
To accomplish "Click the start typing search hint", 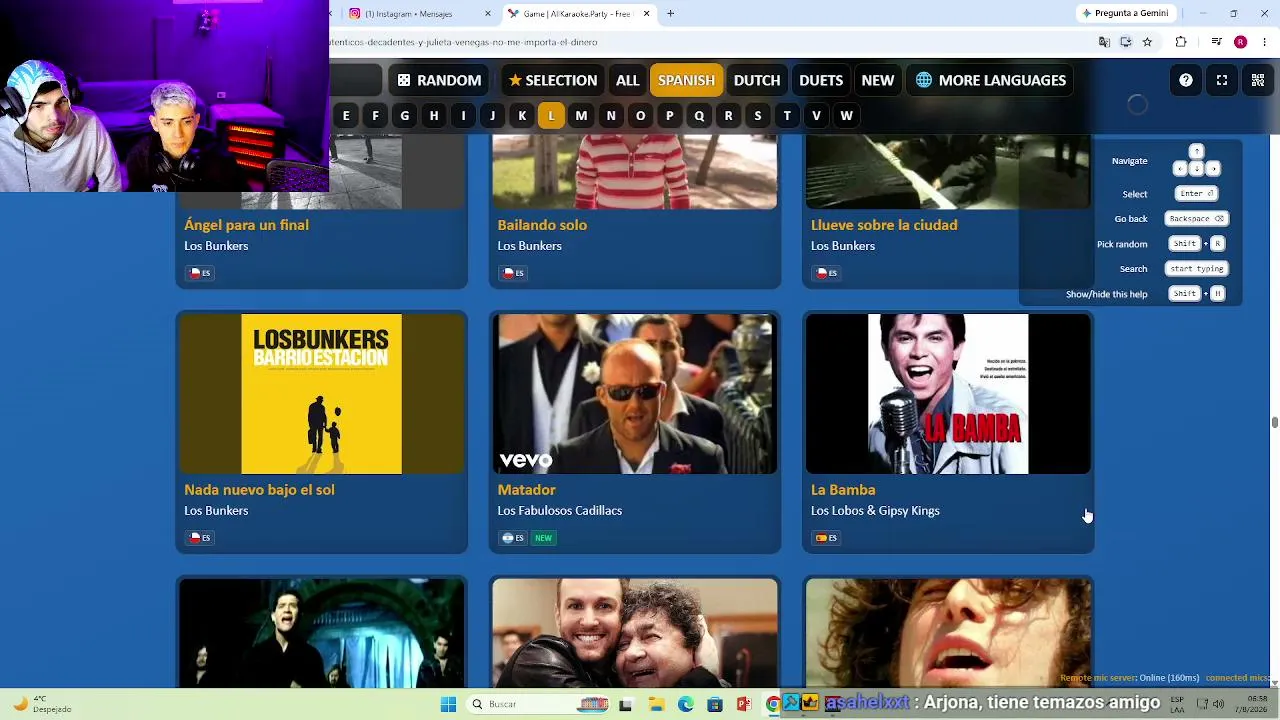I will 1196,269.
